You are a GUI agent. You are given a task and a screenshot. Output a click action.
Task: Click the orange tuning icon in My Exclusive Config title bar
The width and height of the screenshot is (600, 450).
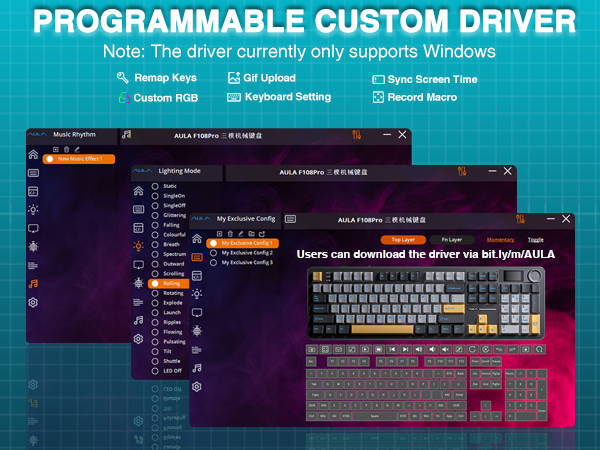(x=520, y=219)
